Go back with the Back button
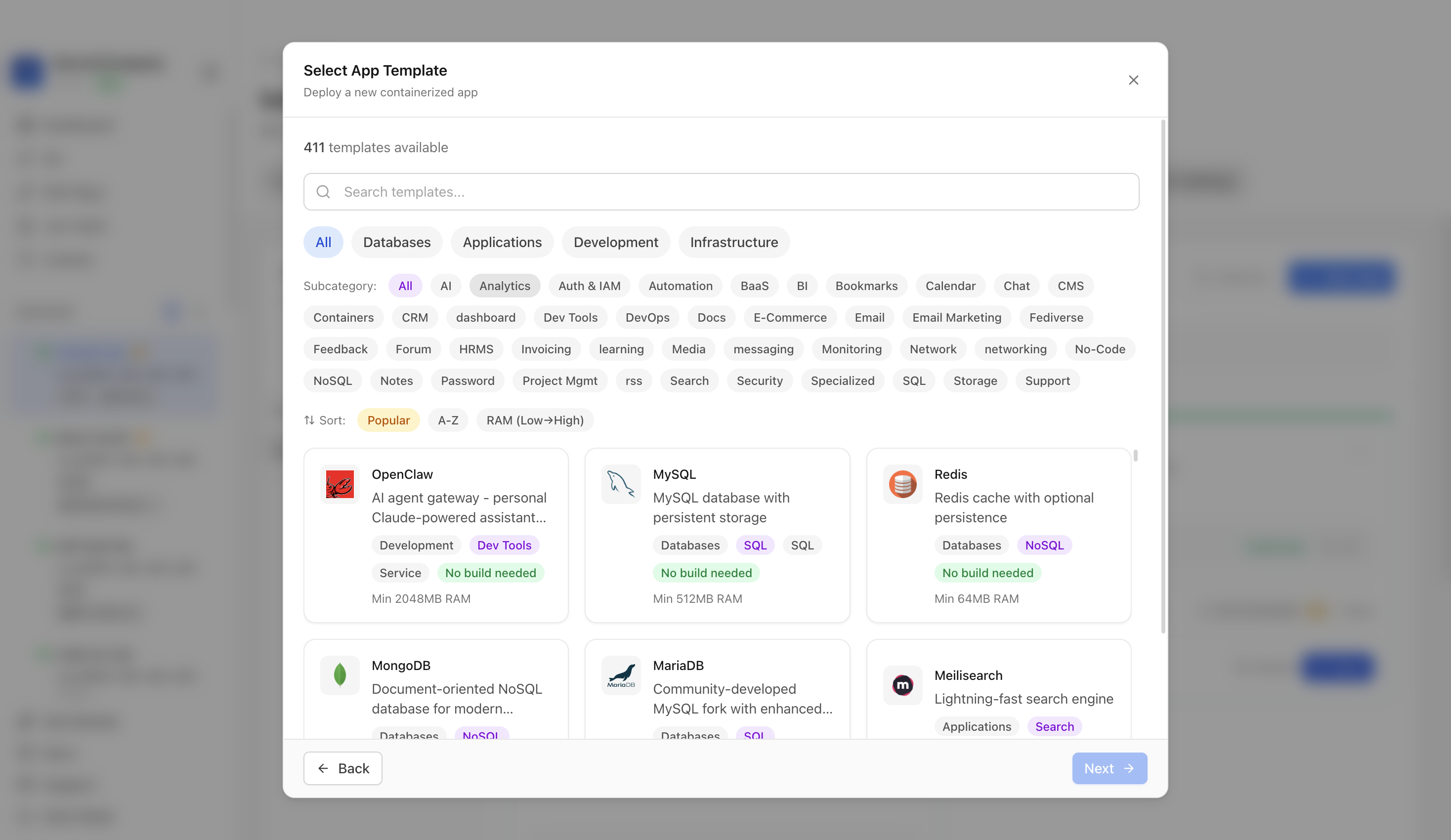 tap(342, 768)
